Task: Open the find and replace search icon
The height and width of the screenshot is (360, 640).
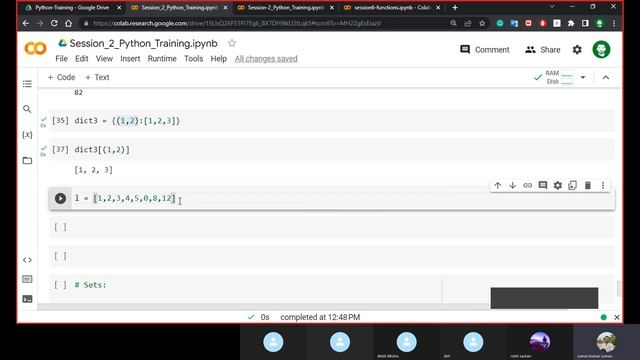Action: [27, 109]
